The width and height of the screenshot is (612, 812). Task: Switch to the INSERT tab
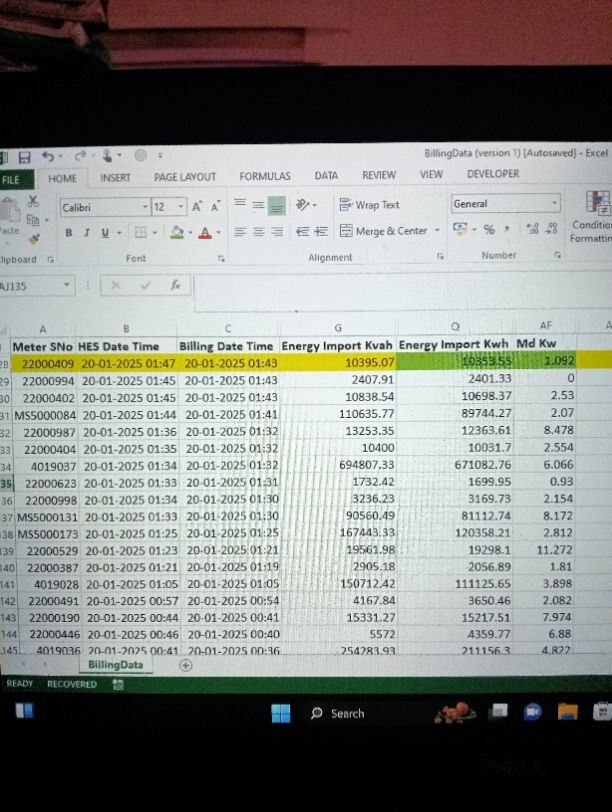click(115, 178)
